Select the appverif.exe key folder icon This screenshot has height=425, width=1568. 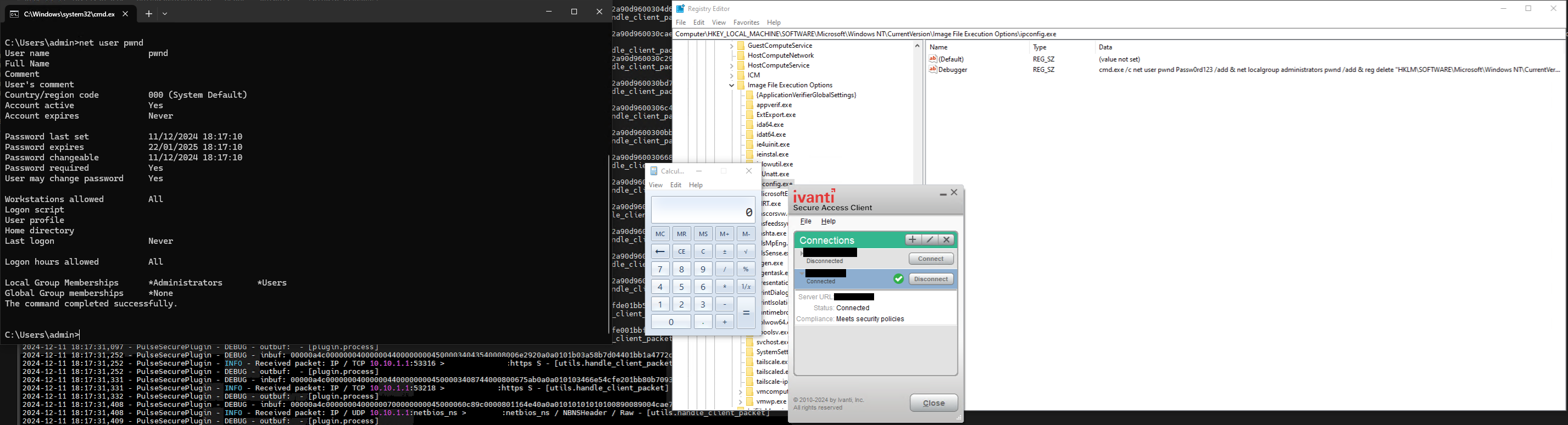click(x=750, y=105)
